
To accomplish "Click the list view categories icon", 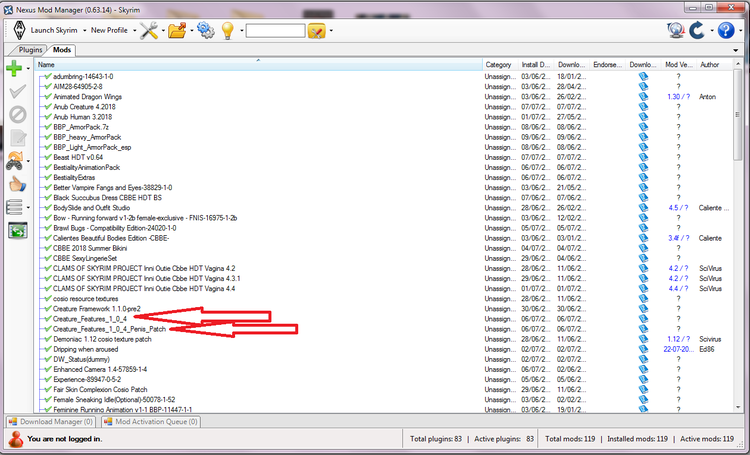I will tap(14, 207).
